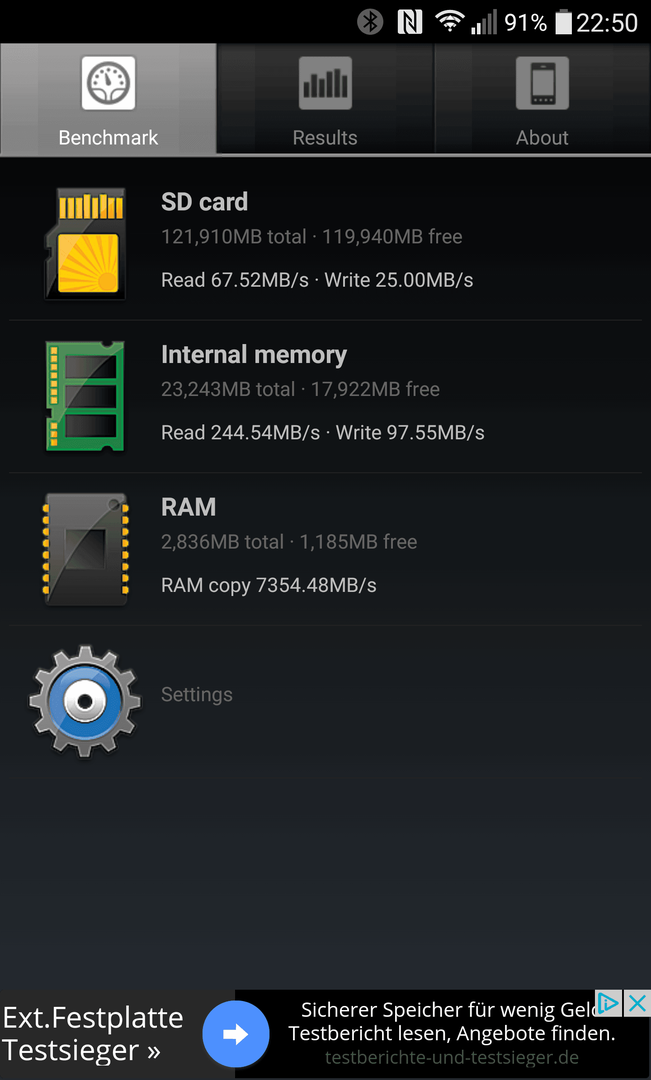Close the advertisement with the X
Viewport: 651px width, 1080px height.
click(637, 1004)
